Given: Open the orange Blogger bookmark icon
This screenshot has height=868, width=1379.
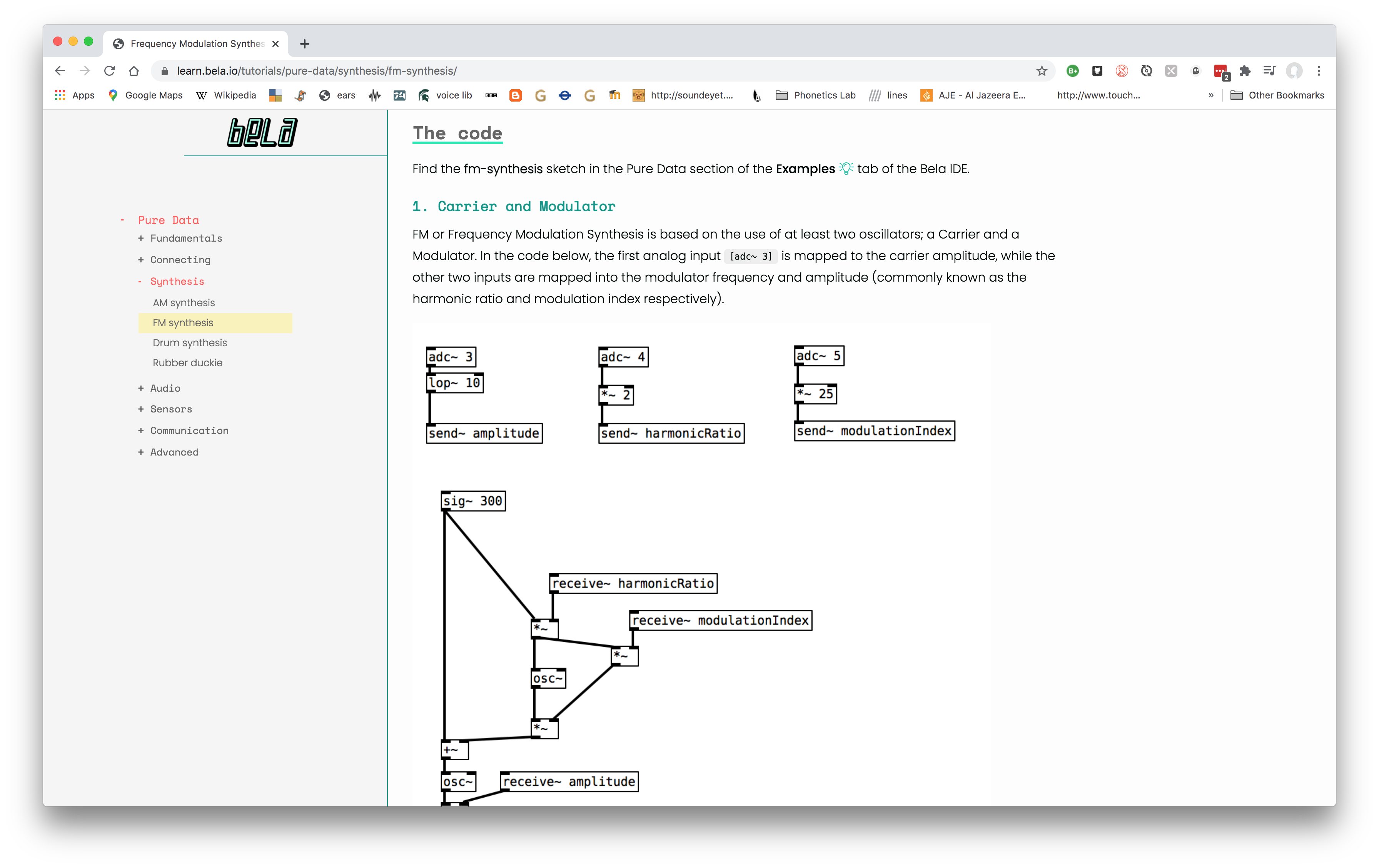Looking at the screenshot, I should pos(516,95).
